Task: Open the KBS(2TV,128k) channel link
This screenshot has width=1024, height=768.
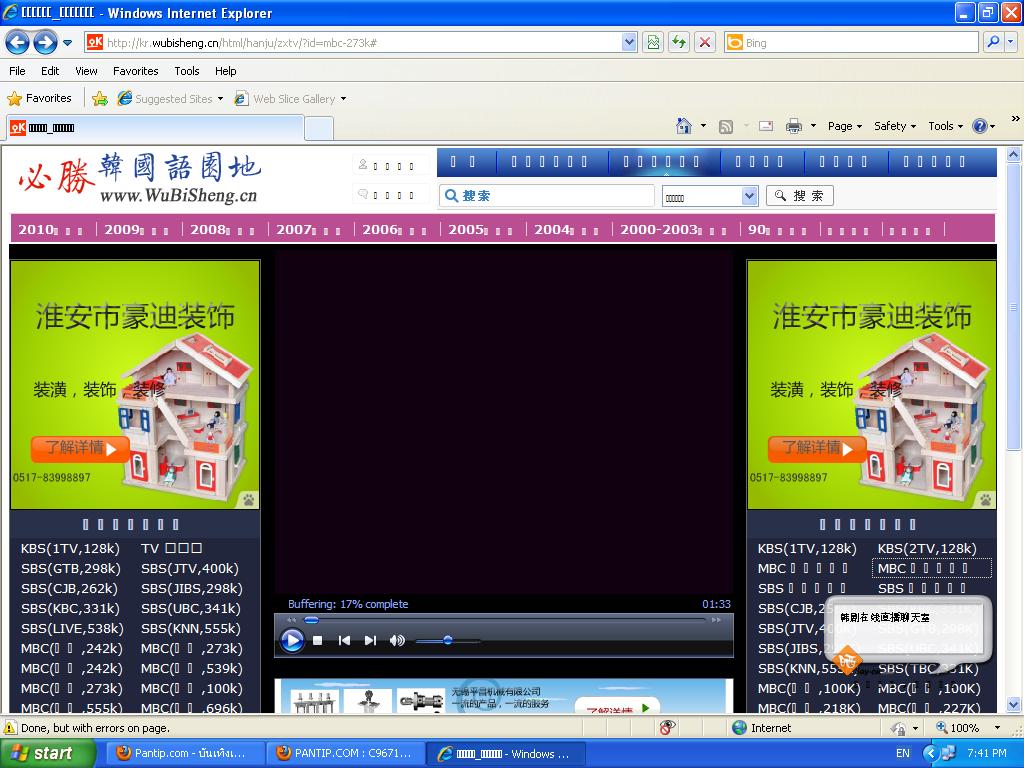Action: [x=927, y=548]
